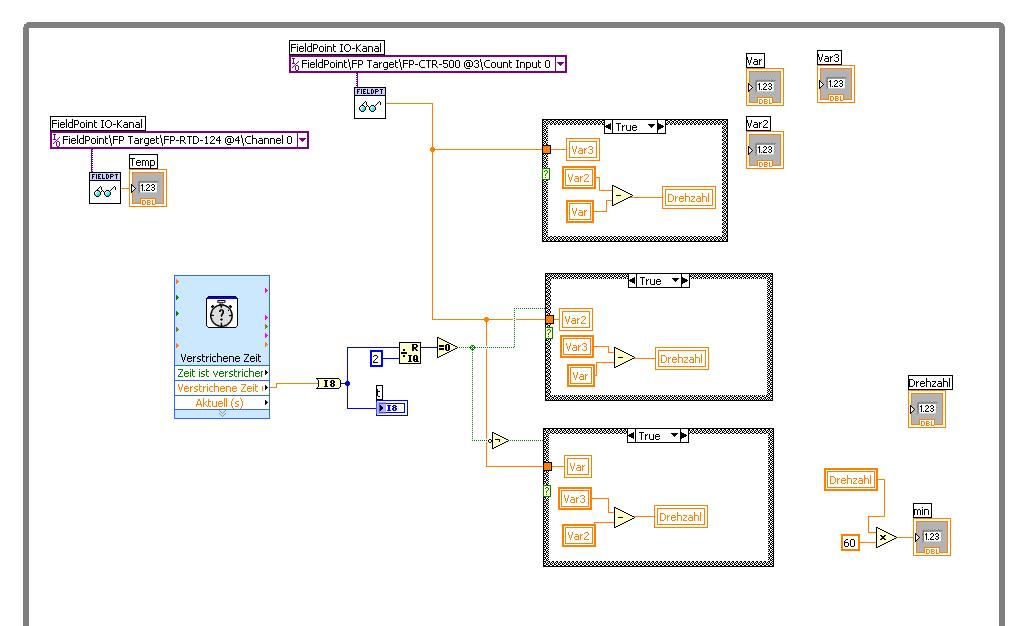The width and height of the screenshot is (1022, 626).
Task: Click the orange input tunnel on the bottom case structure
Action: (548, 466)
